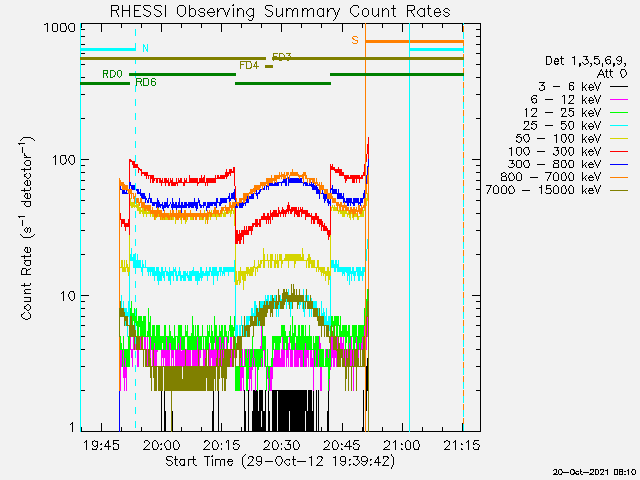Click the orange 800 - 7000 keV legend line
This screenshot has width=640, height=480.
point(619,178)
